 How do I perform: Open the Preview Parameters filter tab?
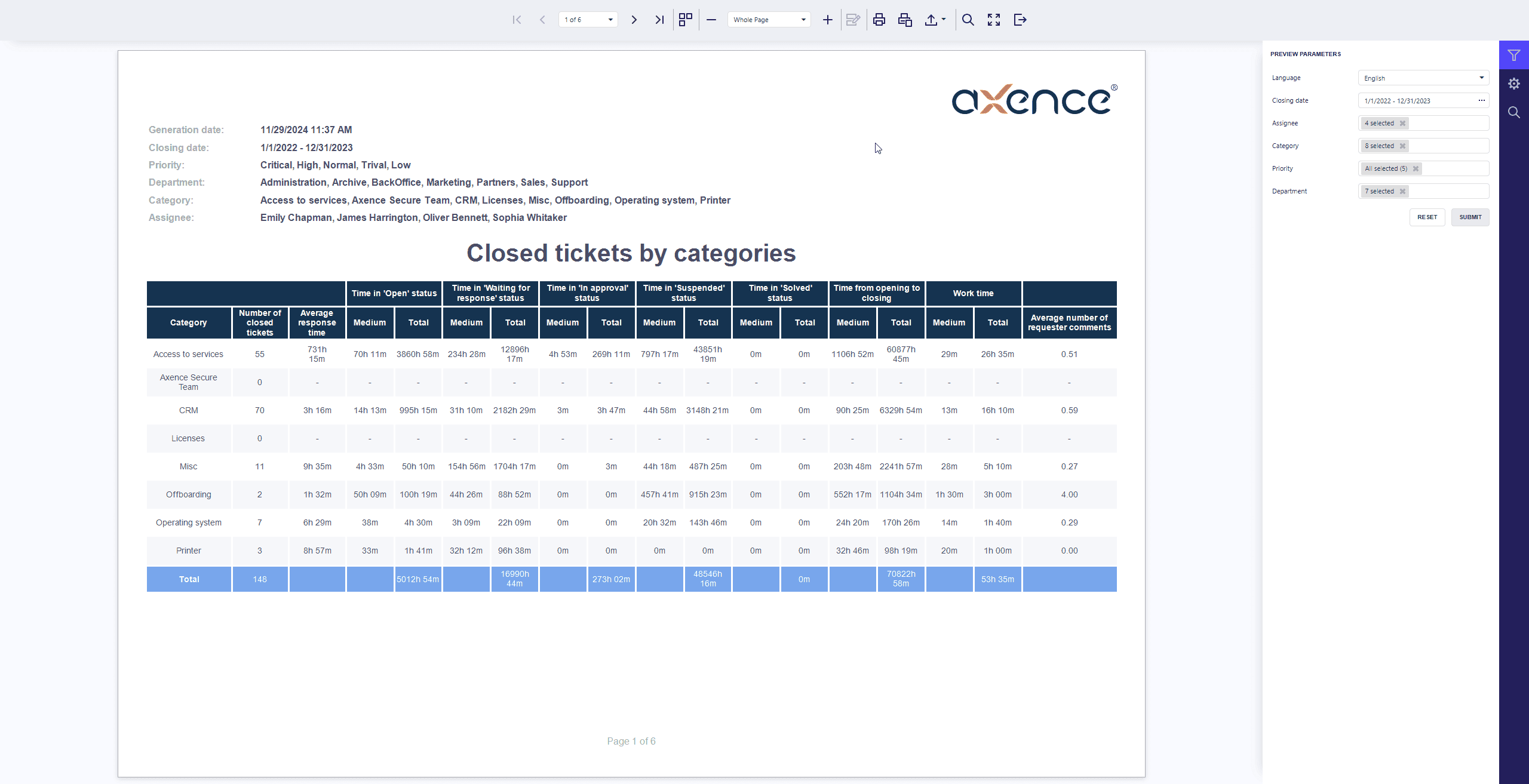pos(1513,56)
